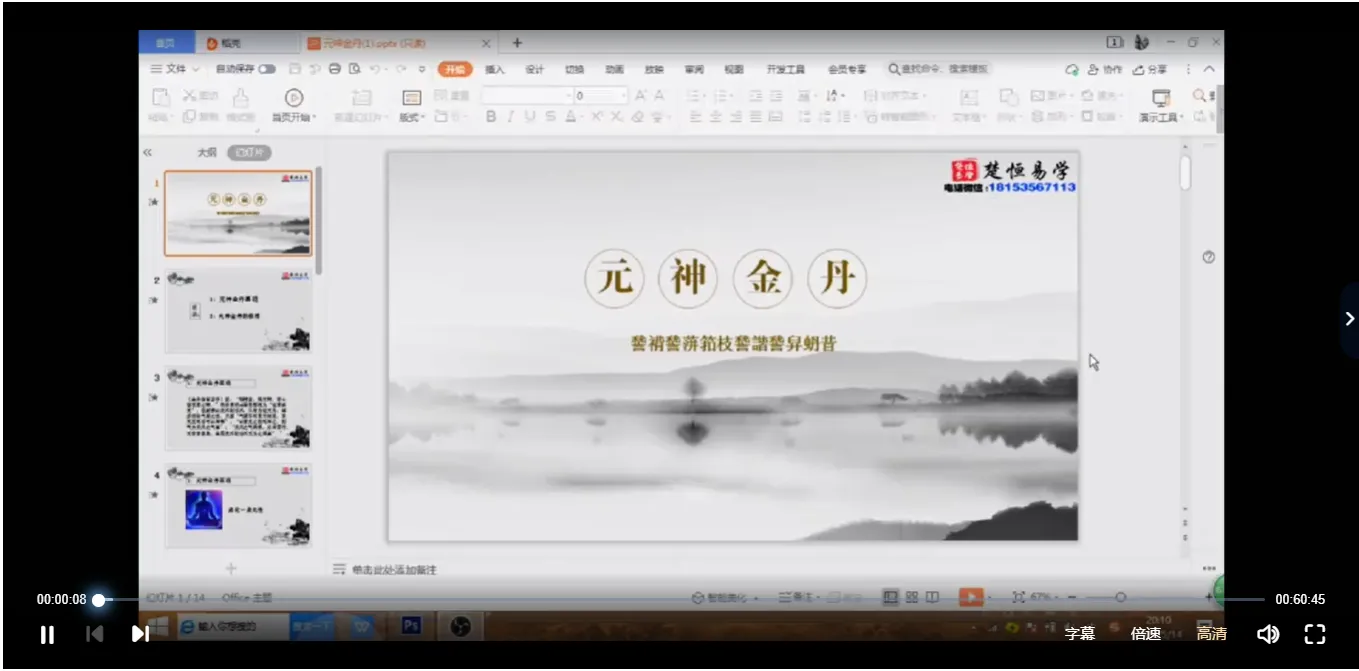Click the undo arrow icon
Screen dimensions: 1359x671
click(x=376, y=69)
